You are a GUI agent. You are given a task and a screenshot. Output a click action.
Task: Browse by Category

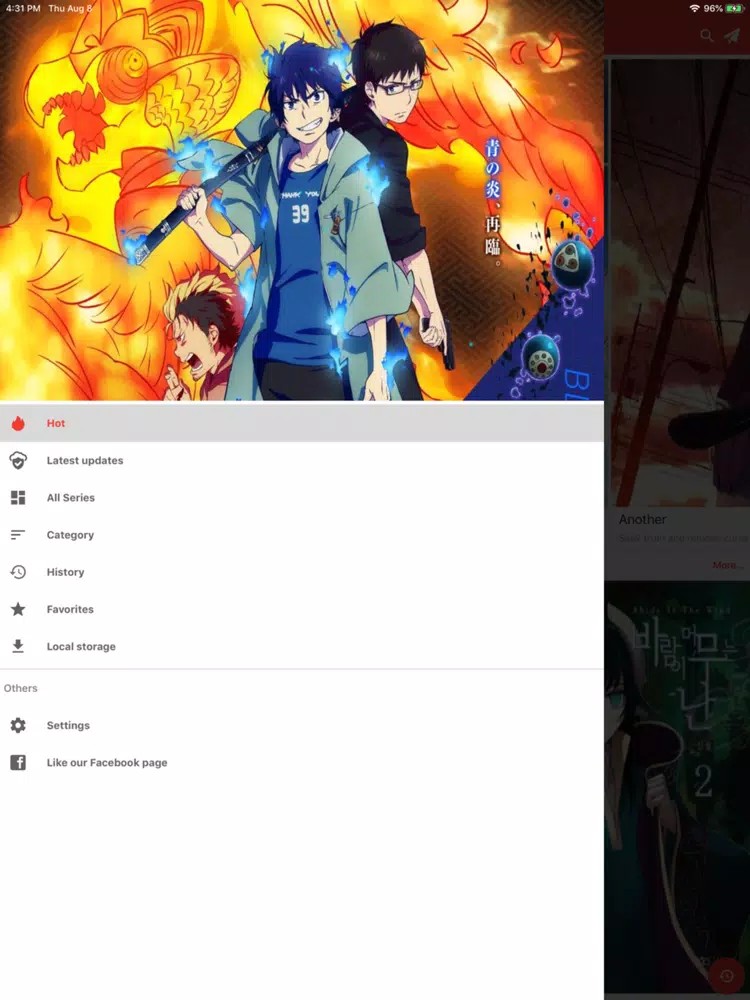[302, 534]
